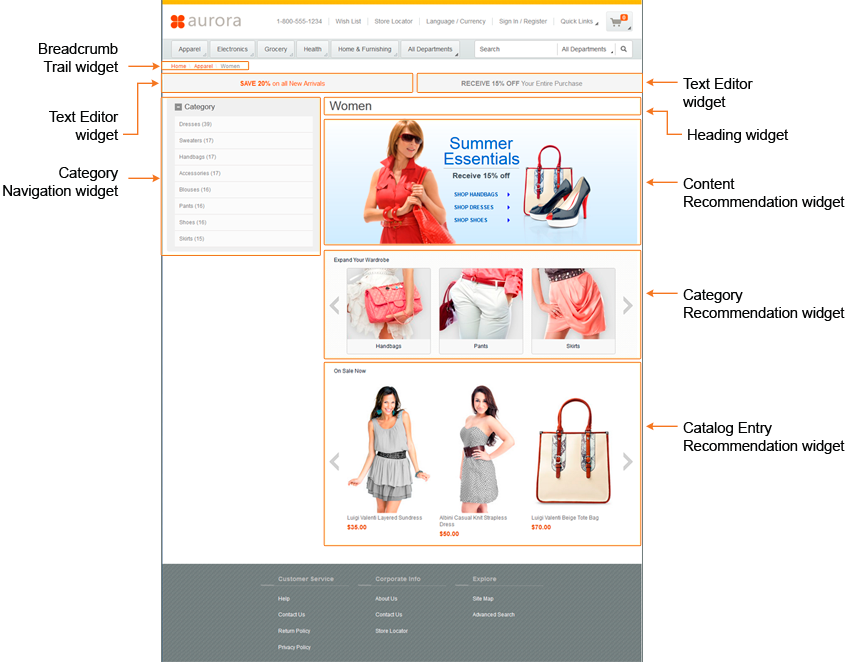
Task: Click the Aurora logo flower icon
Action: pyautogui.click(x=177, y=20)
